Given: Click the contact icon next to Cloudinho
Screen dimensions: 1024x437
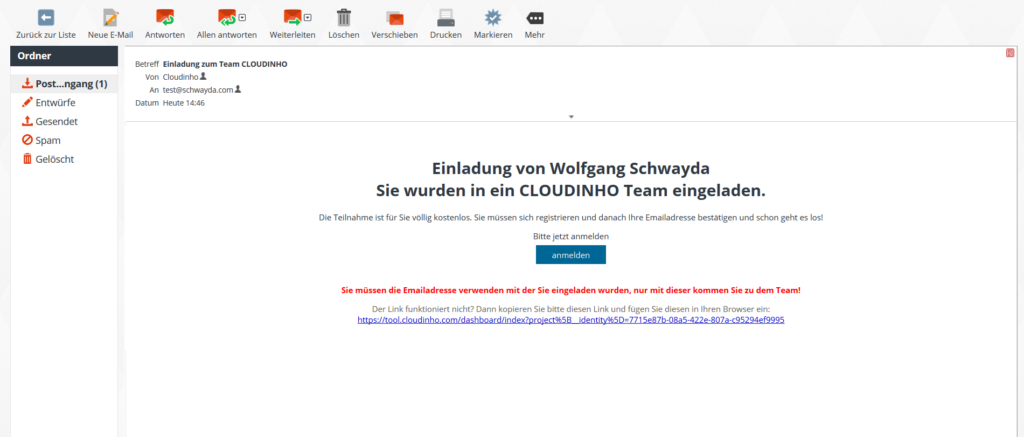Looking at the screenshot, I should pyautogui.click(x=203, y=76).
